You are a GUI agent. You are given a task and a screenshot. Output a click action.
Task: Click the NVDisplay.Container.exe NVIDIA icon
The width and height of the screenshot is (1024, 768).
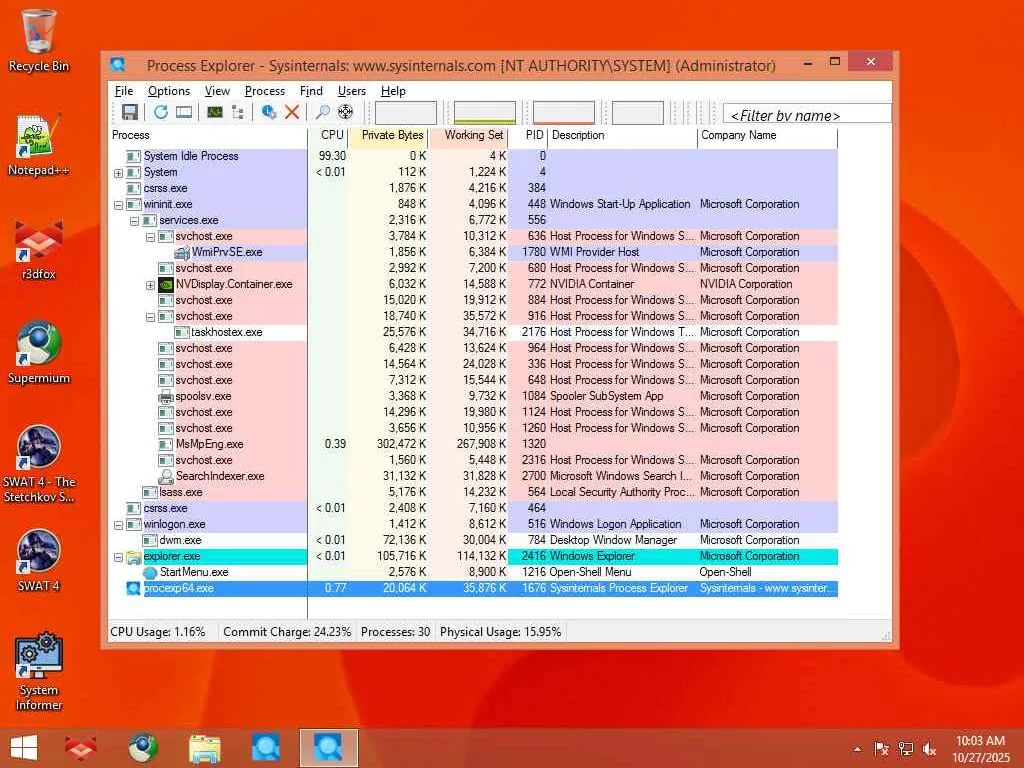[x=166, y=284]
